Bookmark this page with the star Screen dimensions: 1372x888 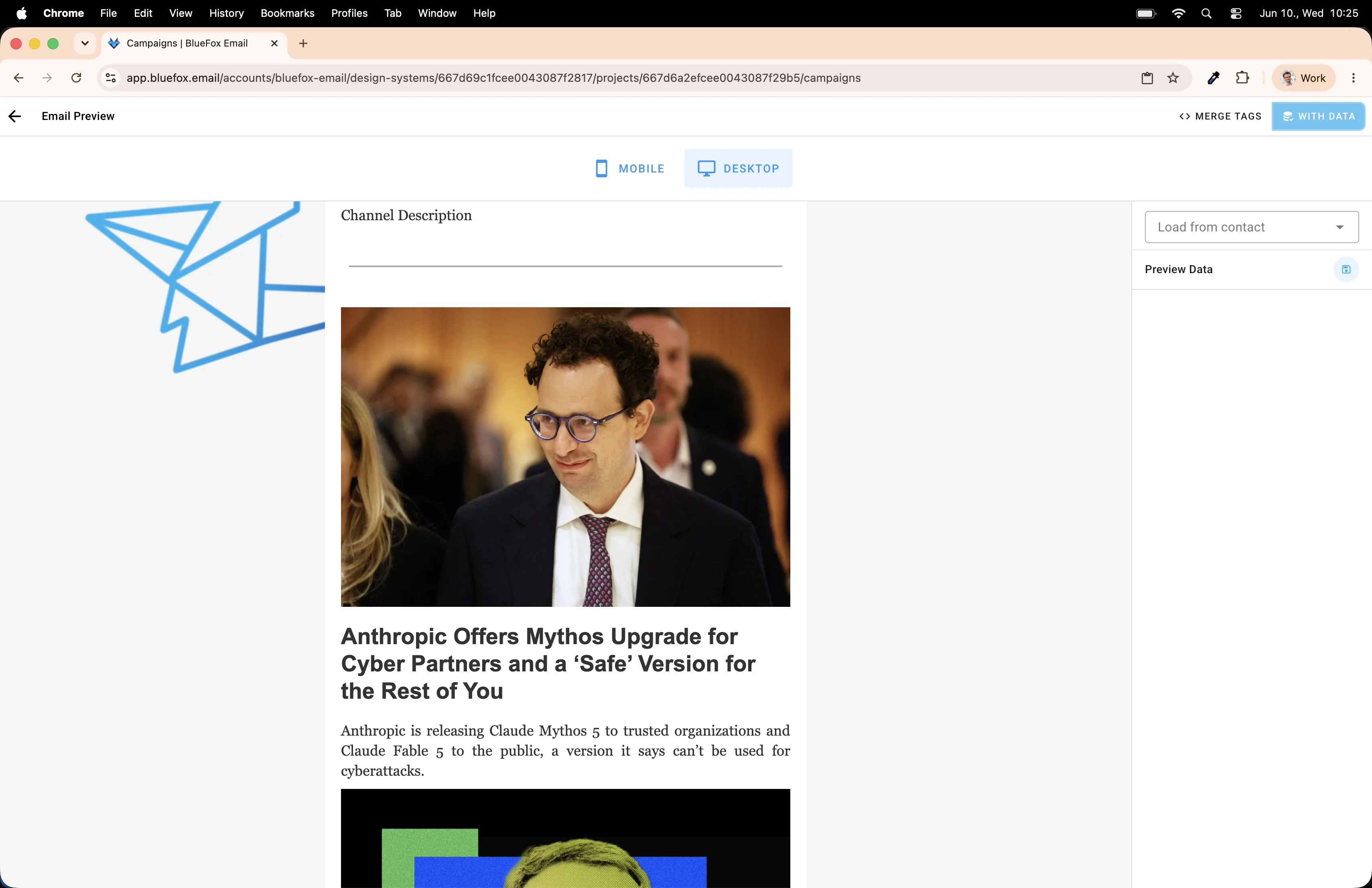(x=1173, y=78)
